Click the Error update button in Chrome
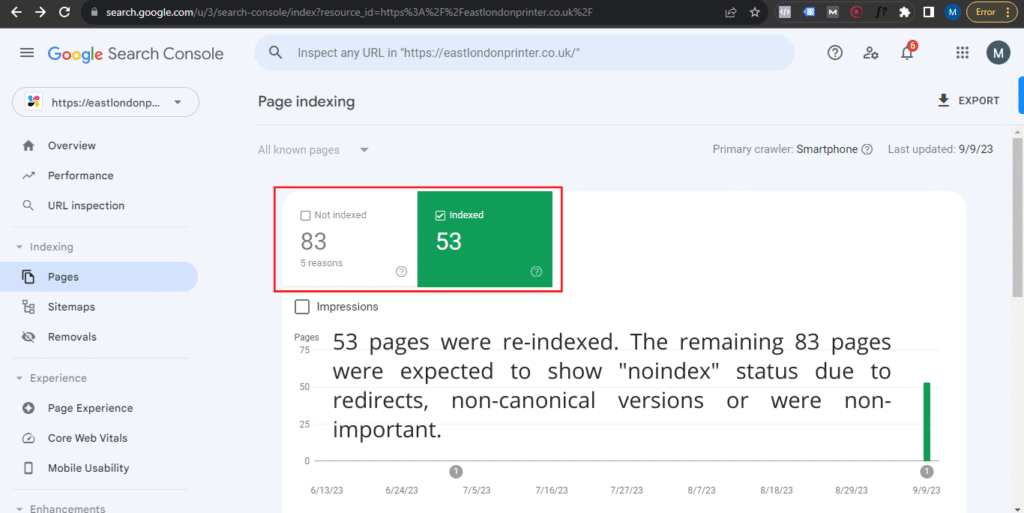Screen dimensions: 1024x513 click(x=991, y=12)
